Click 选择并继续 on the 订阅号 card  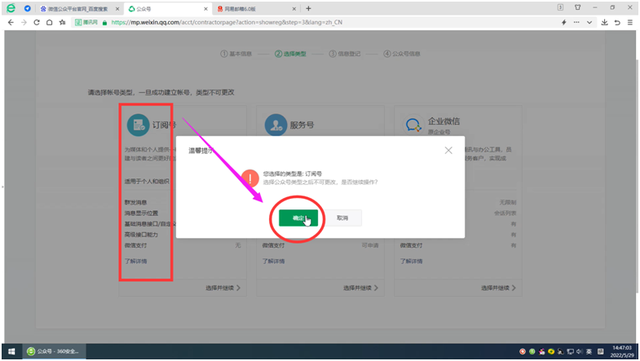[223, 288]
